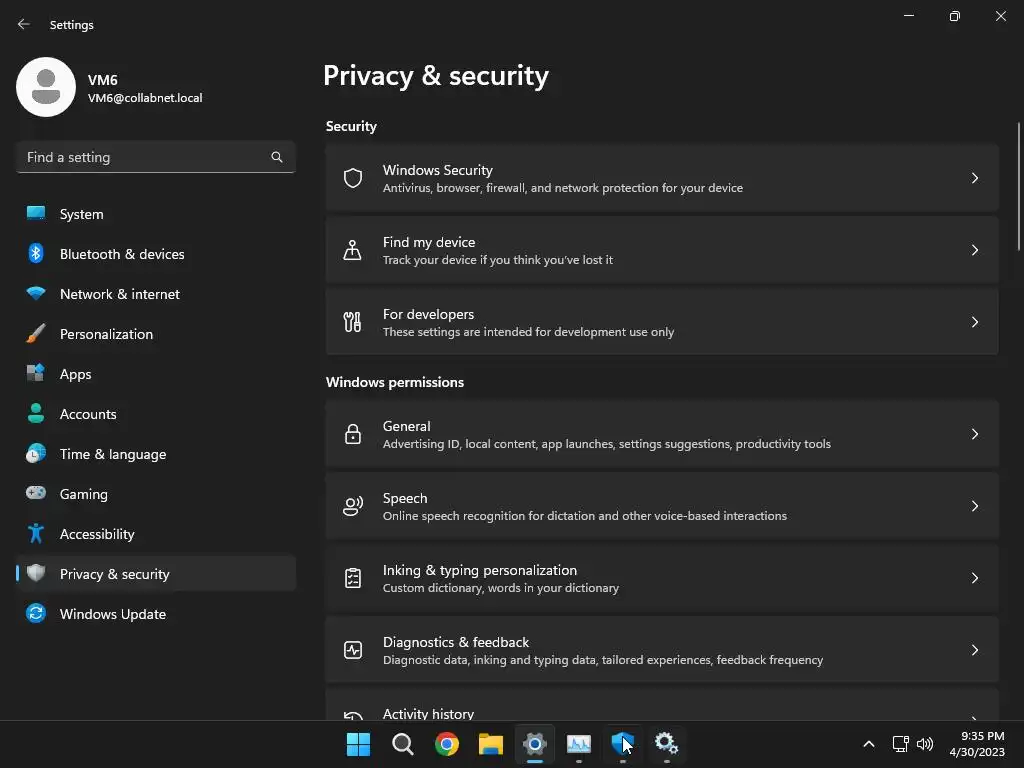Open the Find my device settings
This screenshot has height=768, width=1024.
pos(660,250)
